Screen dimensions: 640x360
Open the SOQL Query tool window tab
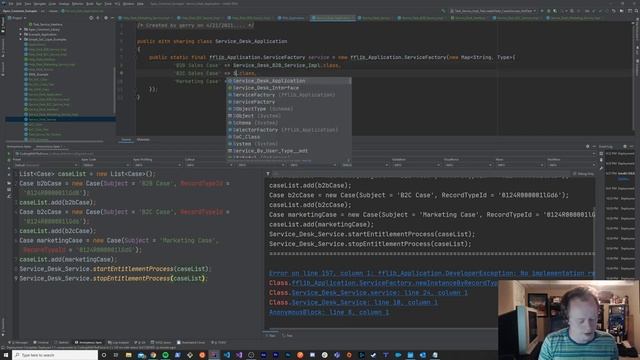161,342
